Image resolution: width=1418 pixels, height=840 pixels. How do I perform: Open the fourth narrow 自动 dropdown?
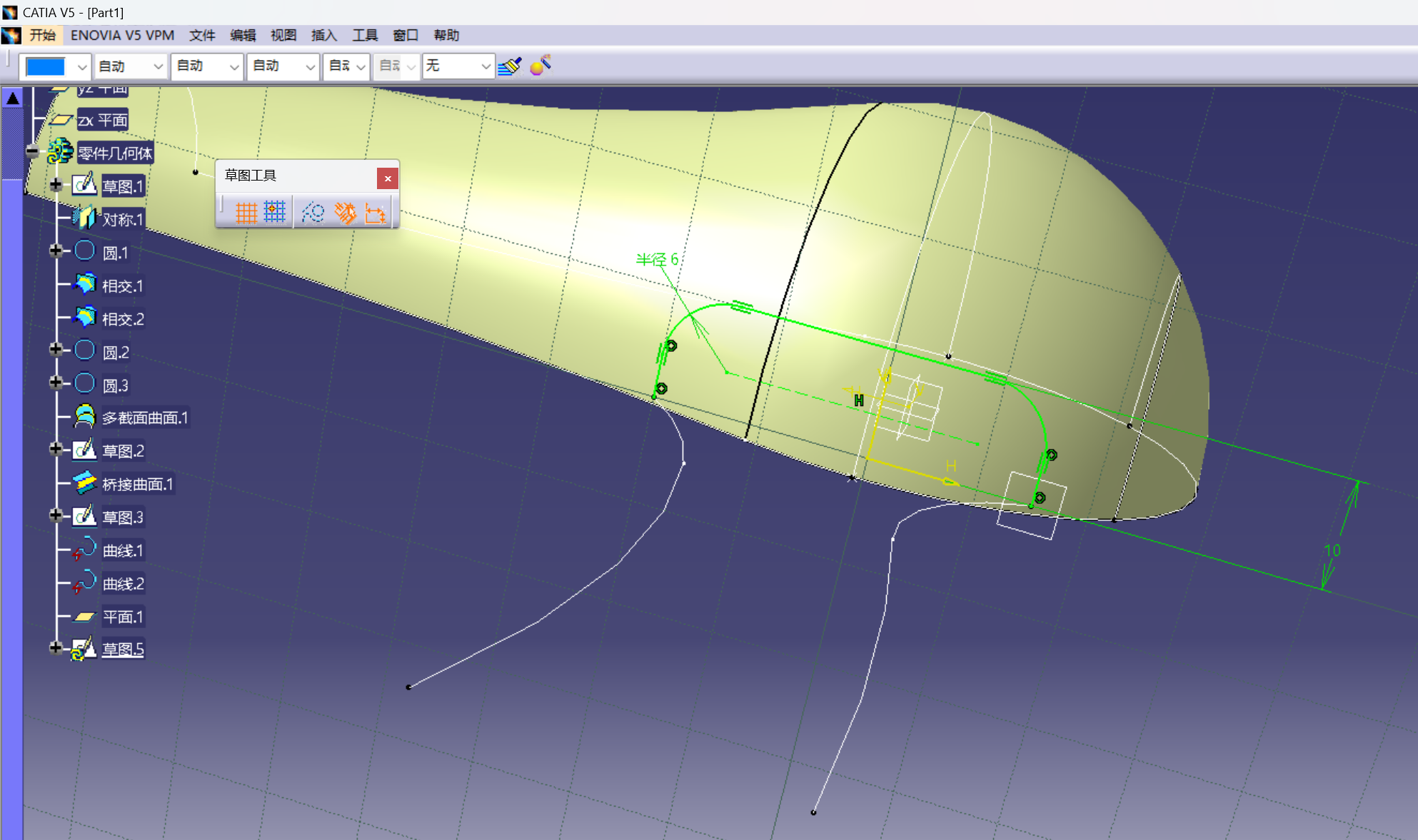click(346, 66)
